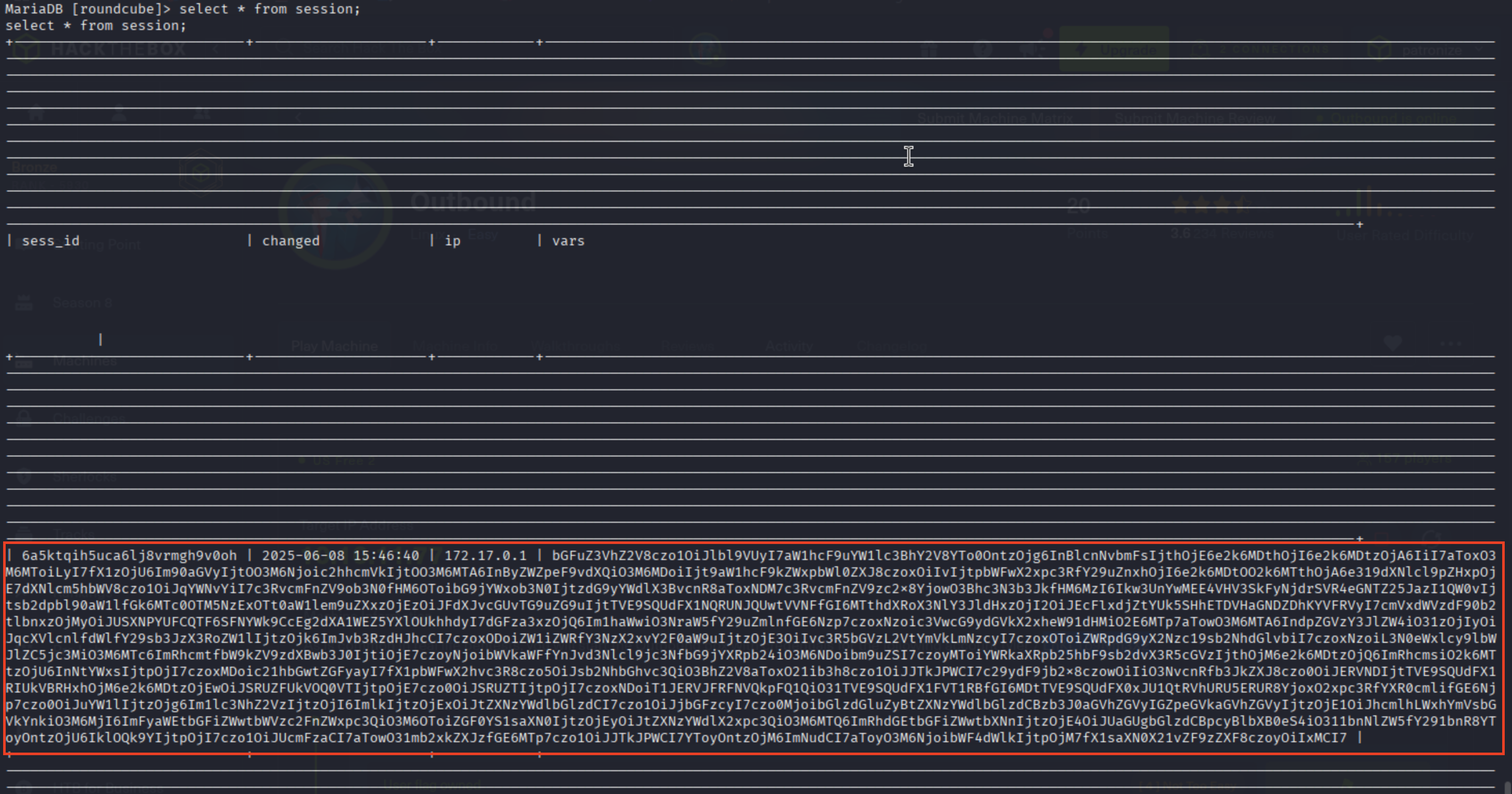Click inside the base64 vars data block
This screenshot has width=1512, height=794.
(751, 645)
